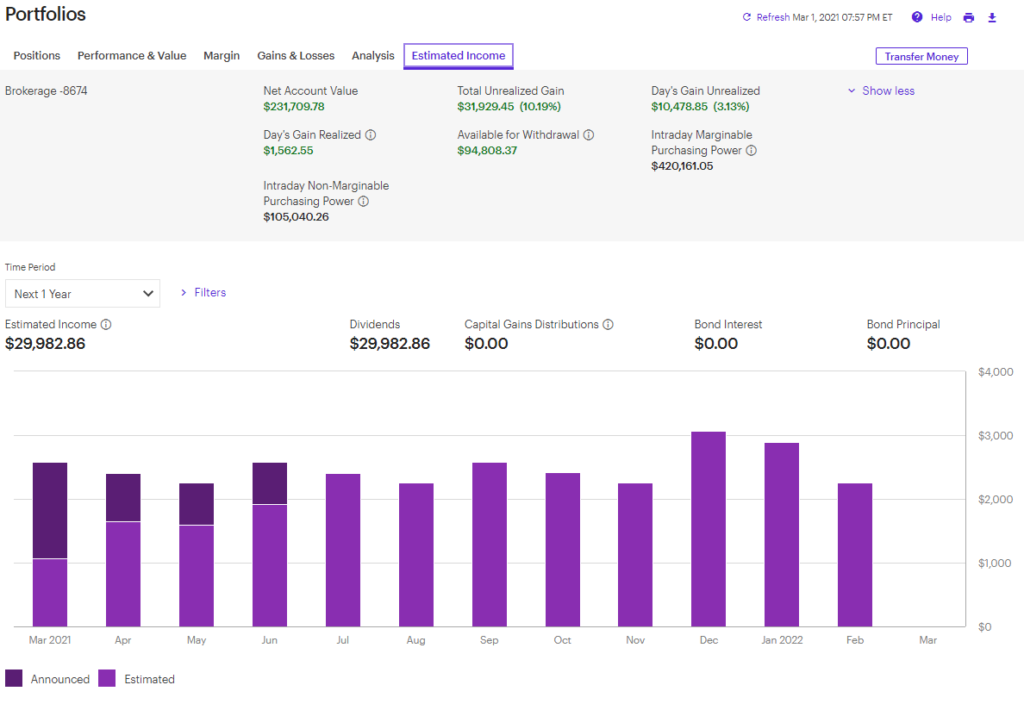Click the Transfer Money button
The width and height of the screenshot is (1024, 710).
921,57
